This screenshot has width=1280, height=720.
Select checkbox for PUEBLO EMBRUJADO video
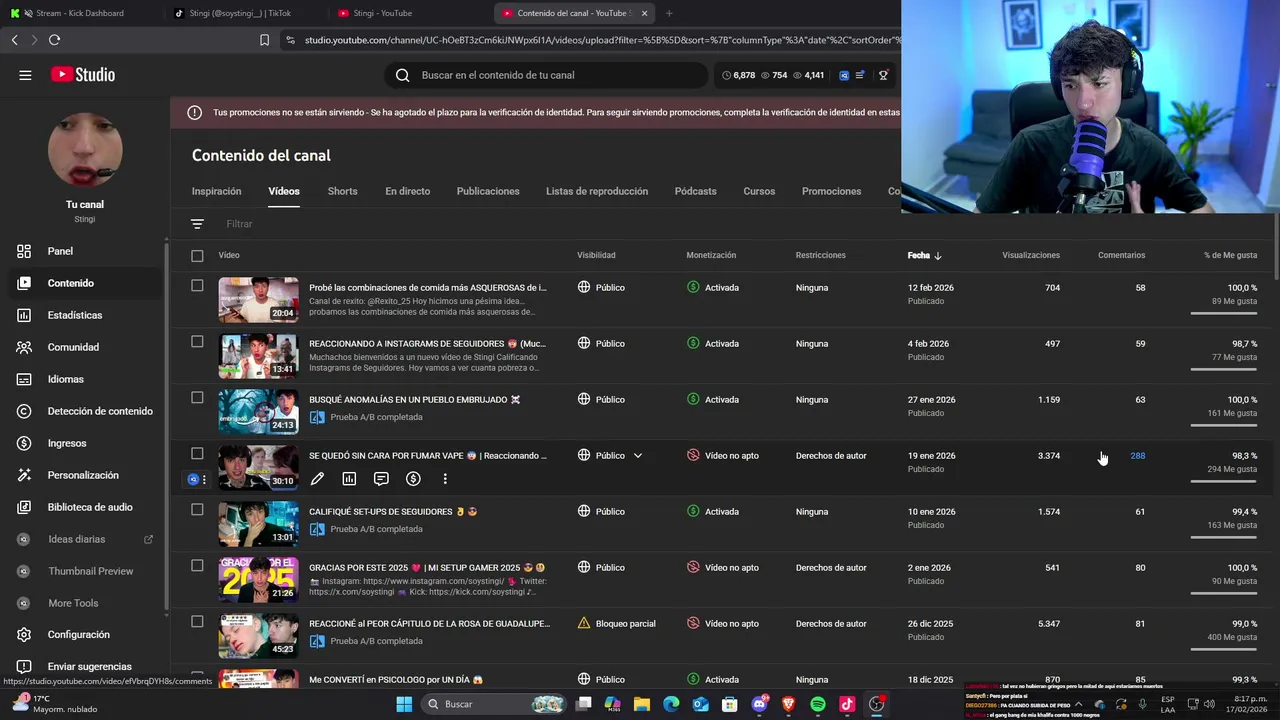point(197,398)
